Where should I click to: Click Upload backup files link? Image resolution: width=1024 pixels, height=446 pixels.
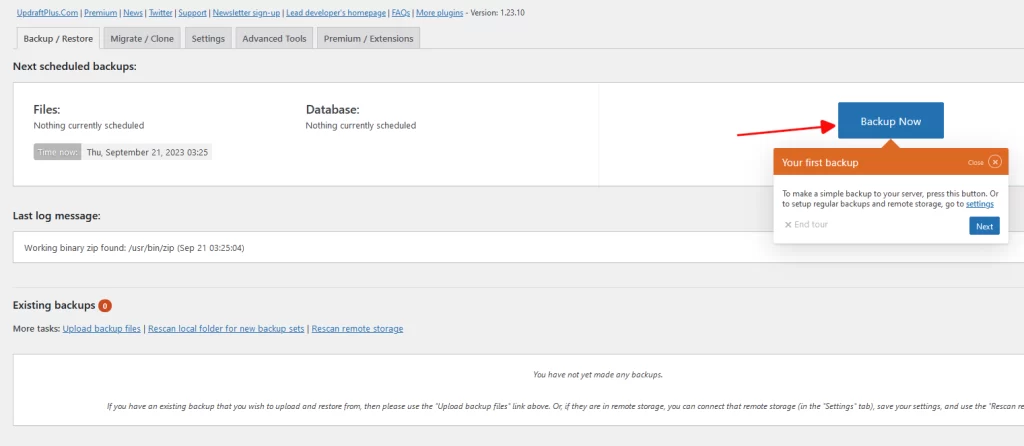point(101,328)
